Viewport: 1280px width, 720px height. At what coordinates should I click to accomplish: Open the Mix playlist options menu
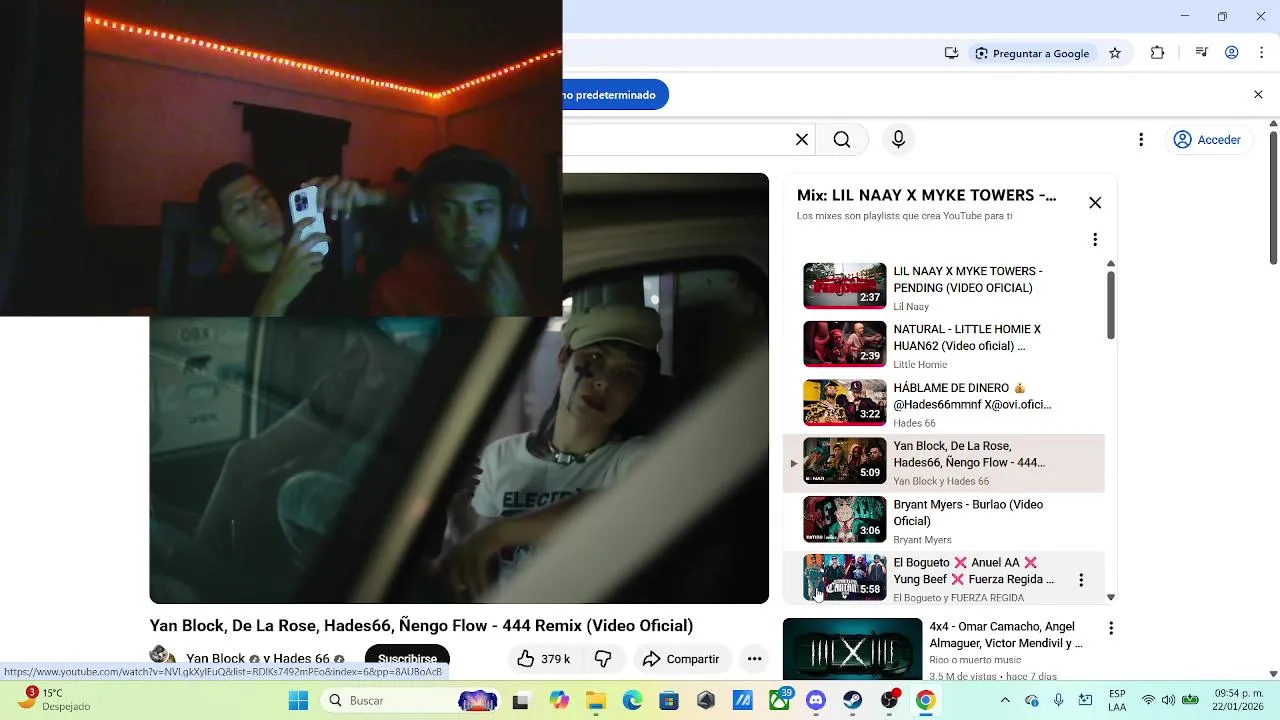click(x=1095, y=240)
